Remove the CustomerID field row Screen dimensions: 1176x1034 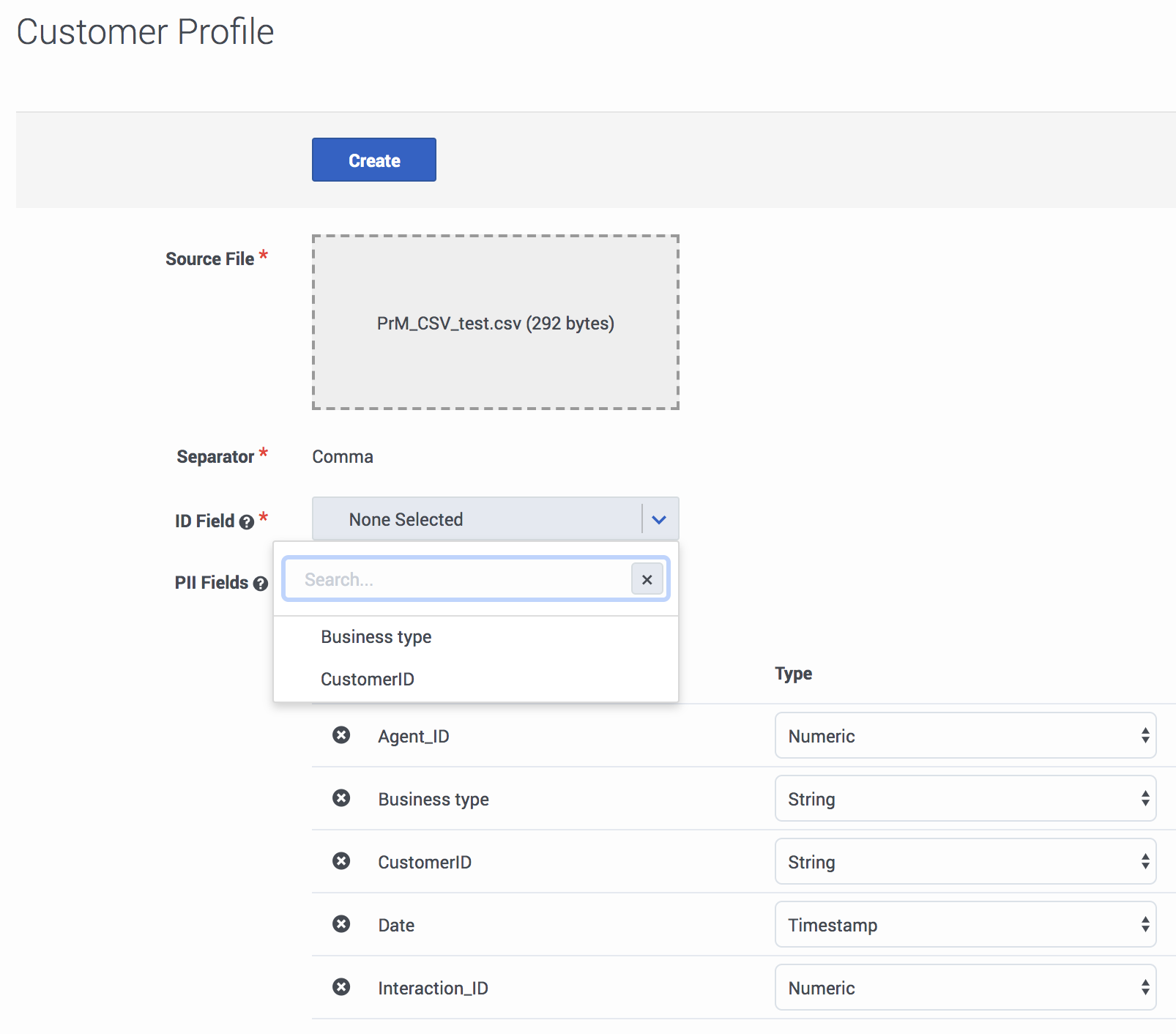click(x=341, y=860)
